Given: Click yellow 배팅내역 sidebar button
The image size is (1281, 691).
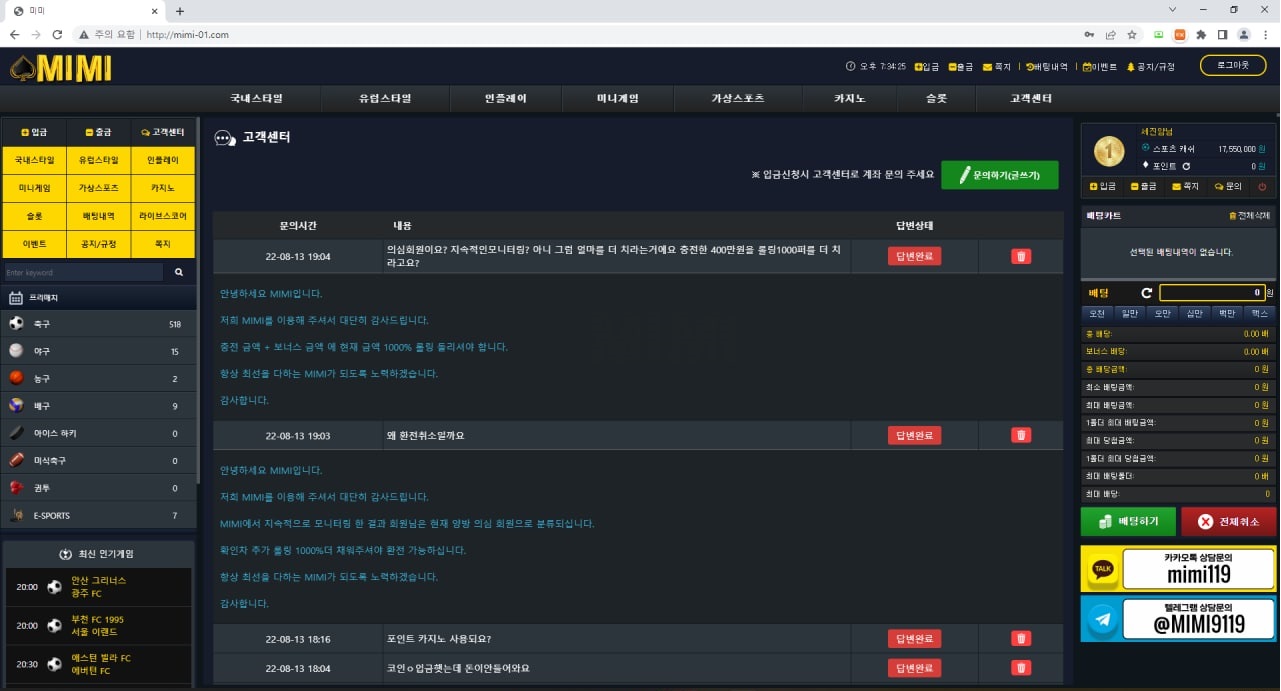Looking at the screenshot, I should 99,216.
